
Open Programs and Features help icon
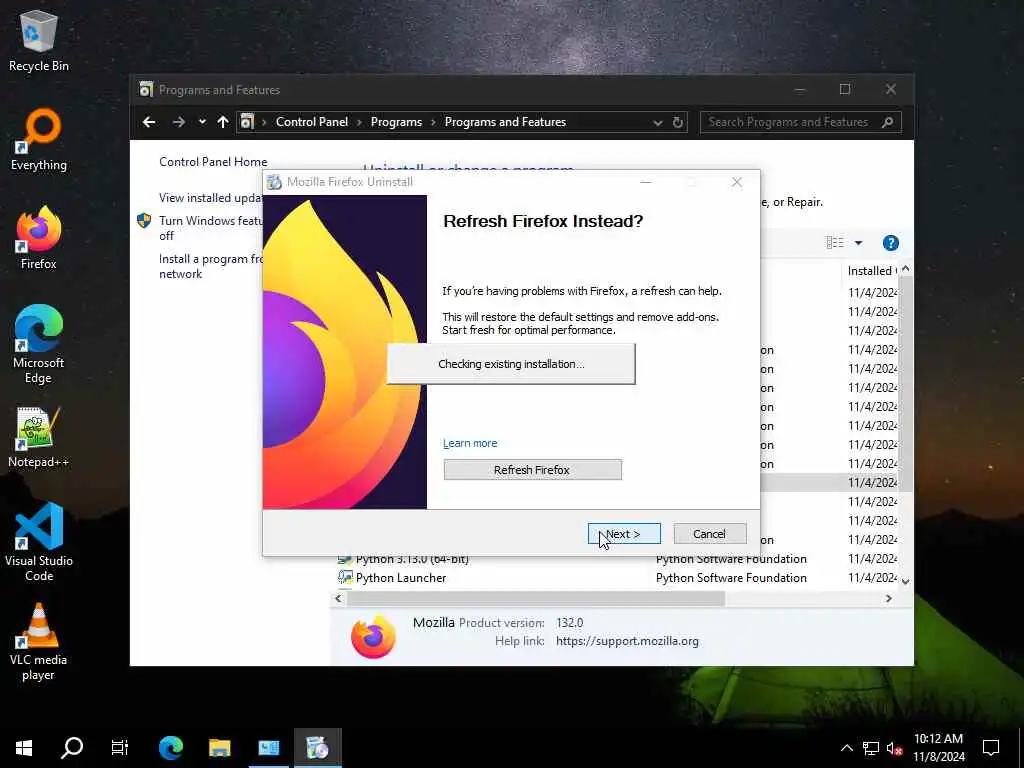tap(890, 243)
